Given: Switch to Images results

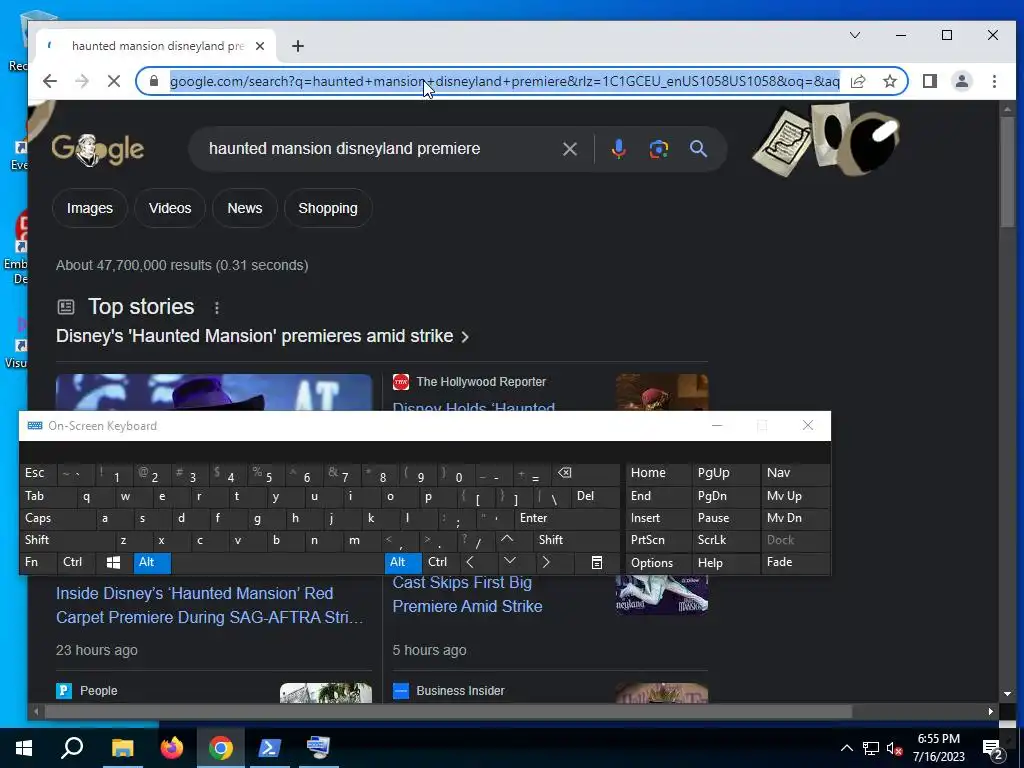Looking at the screenshot, I should point(89,208).
